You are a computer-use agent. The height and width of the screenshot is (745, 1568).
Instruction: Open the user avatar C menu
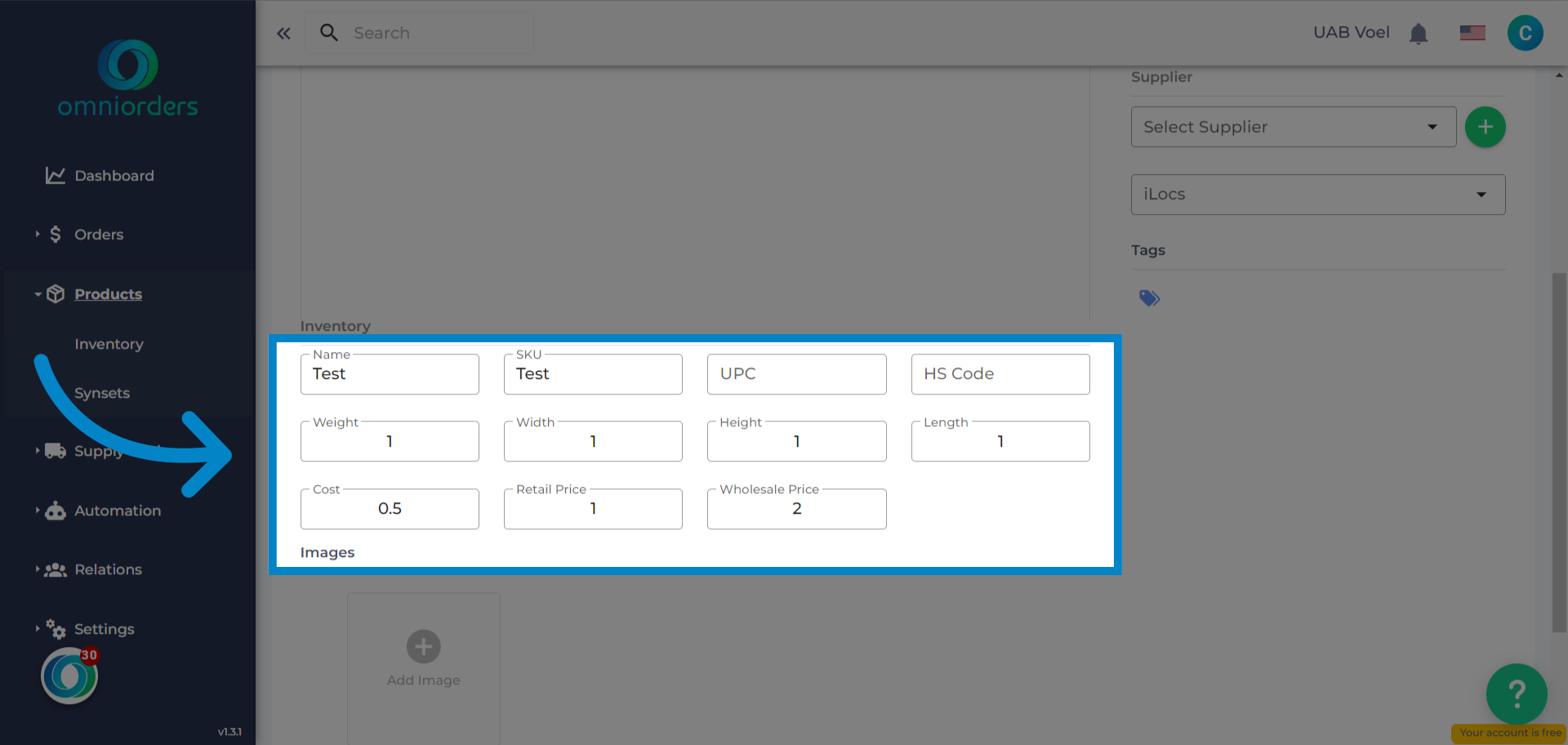click(x=1525, y=33)
